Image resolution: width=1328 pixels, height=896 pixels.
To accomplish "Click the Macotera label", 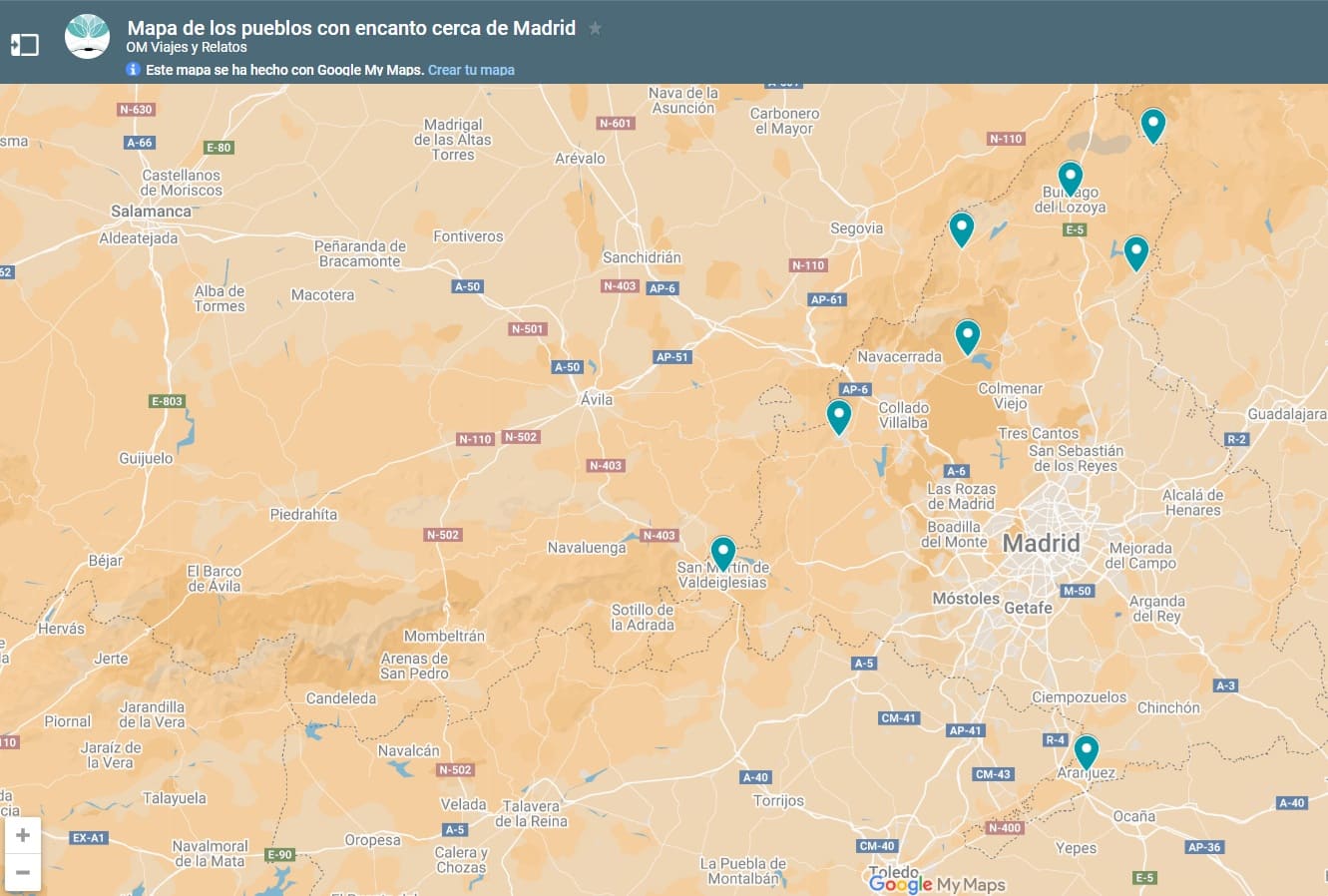I will pos(322,295).
